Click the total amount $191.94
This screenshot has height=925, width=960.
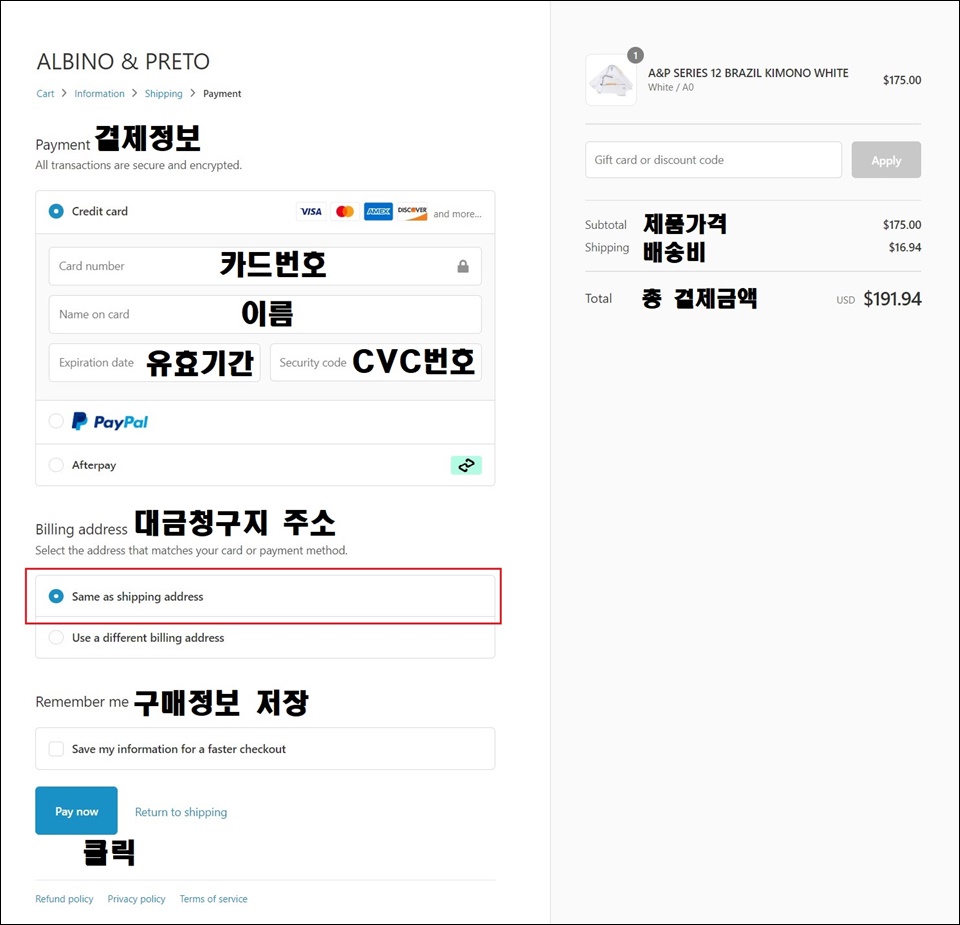tap(892, 299)
